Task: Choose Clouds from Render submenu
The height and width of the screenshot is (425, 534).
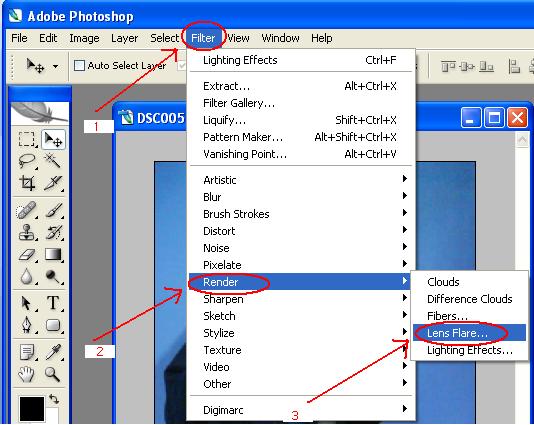Action: [x=470, y=282]
